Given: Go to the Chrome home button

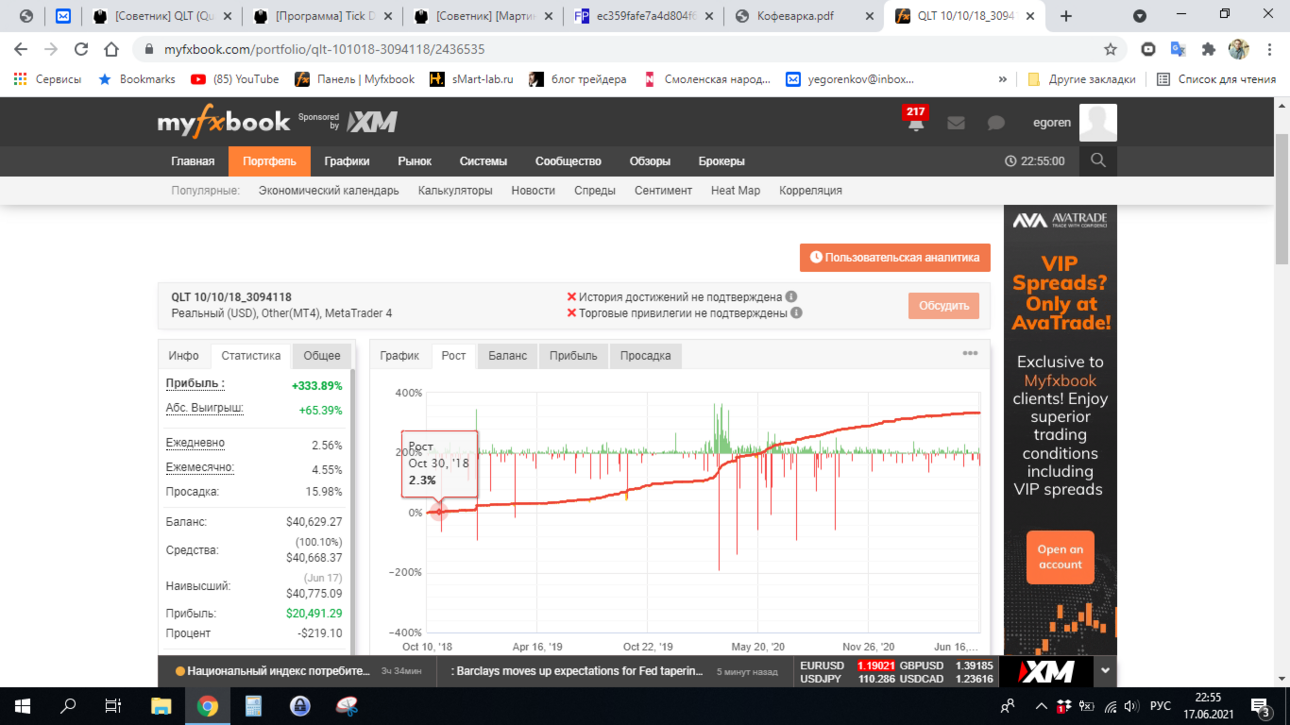Looking at the screenshot, I should (x=111, y=49).
